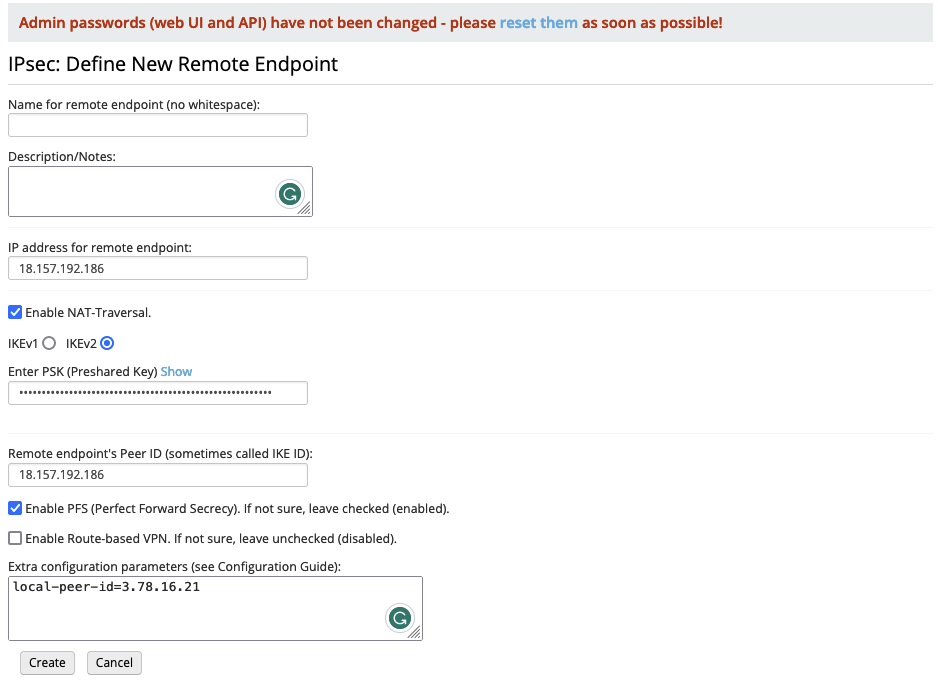This screenshot has width=938, height=694.
Task: Select the IKEv1 radio button
Action: coord(49,343)
